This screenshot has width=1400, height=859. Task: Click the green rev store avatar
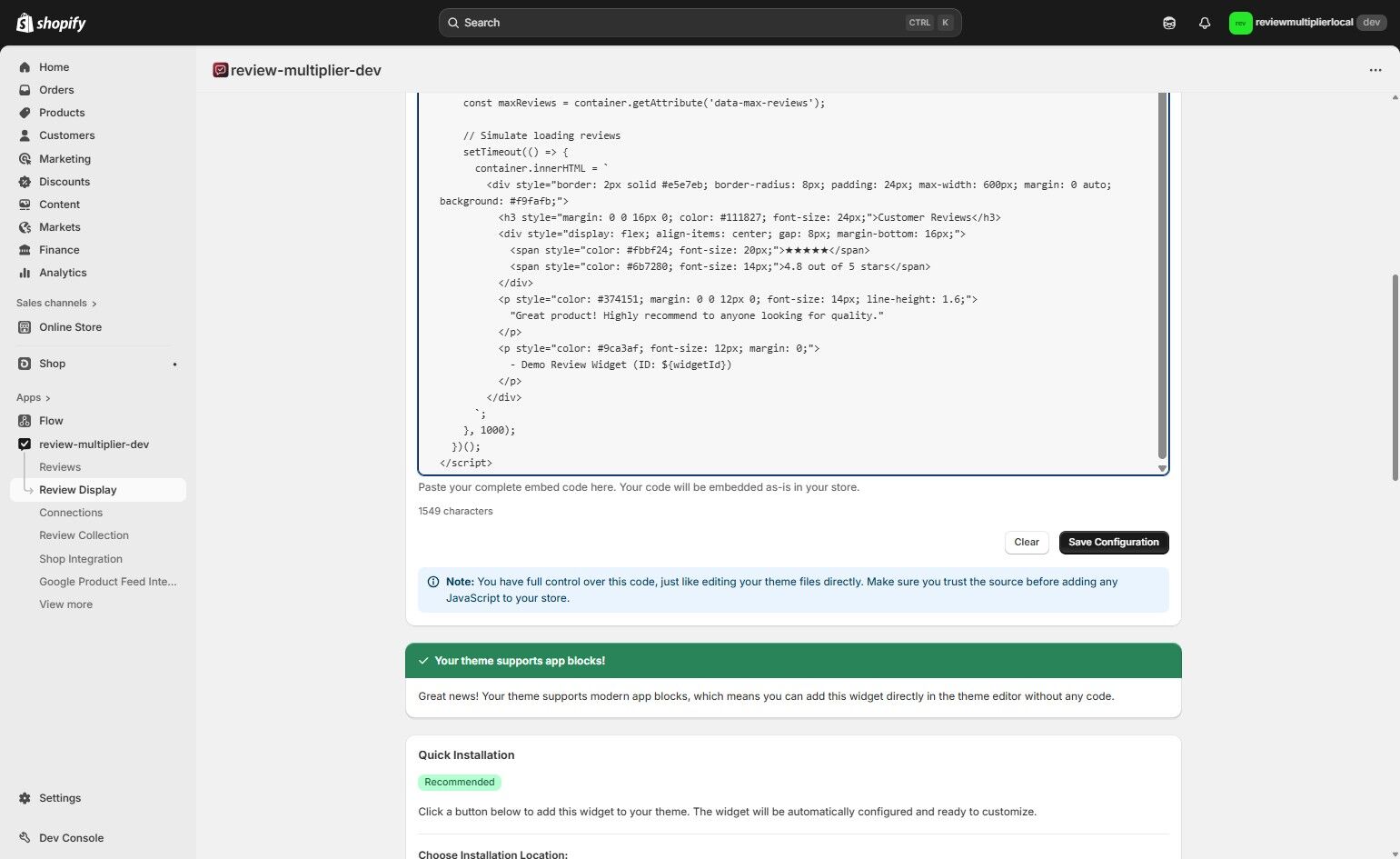1240,23
